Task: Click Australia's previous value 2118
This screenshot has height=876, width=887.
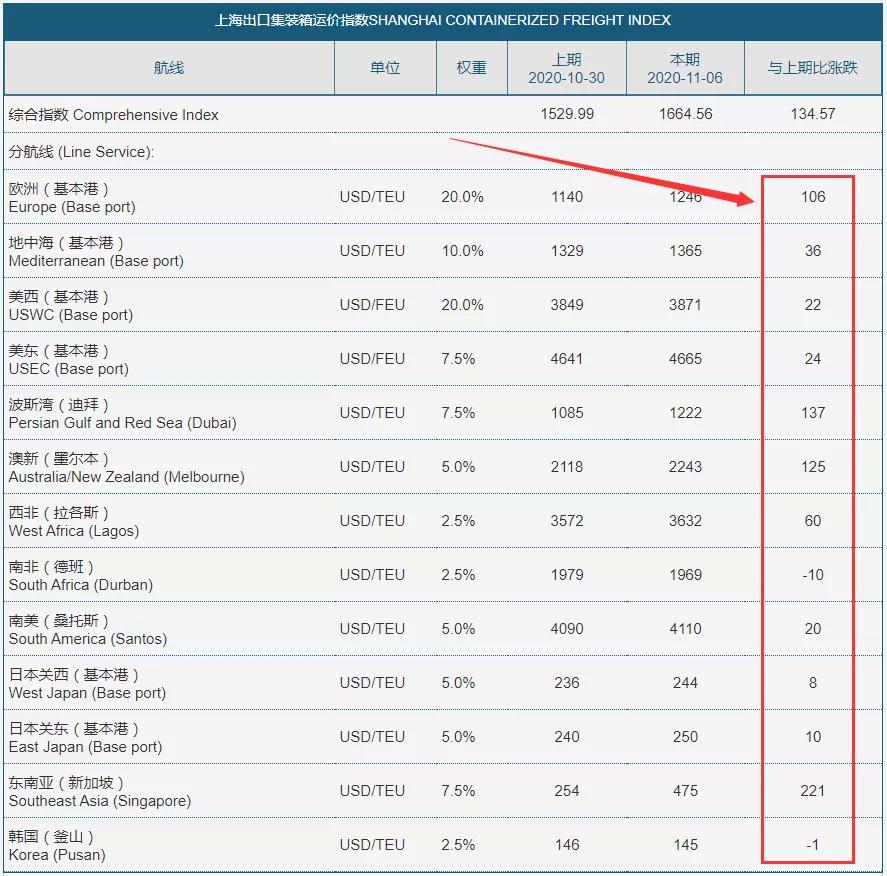Action: click(x=567, y=467)
